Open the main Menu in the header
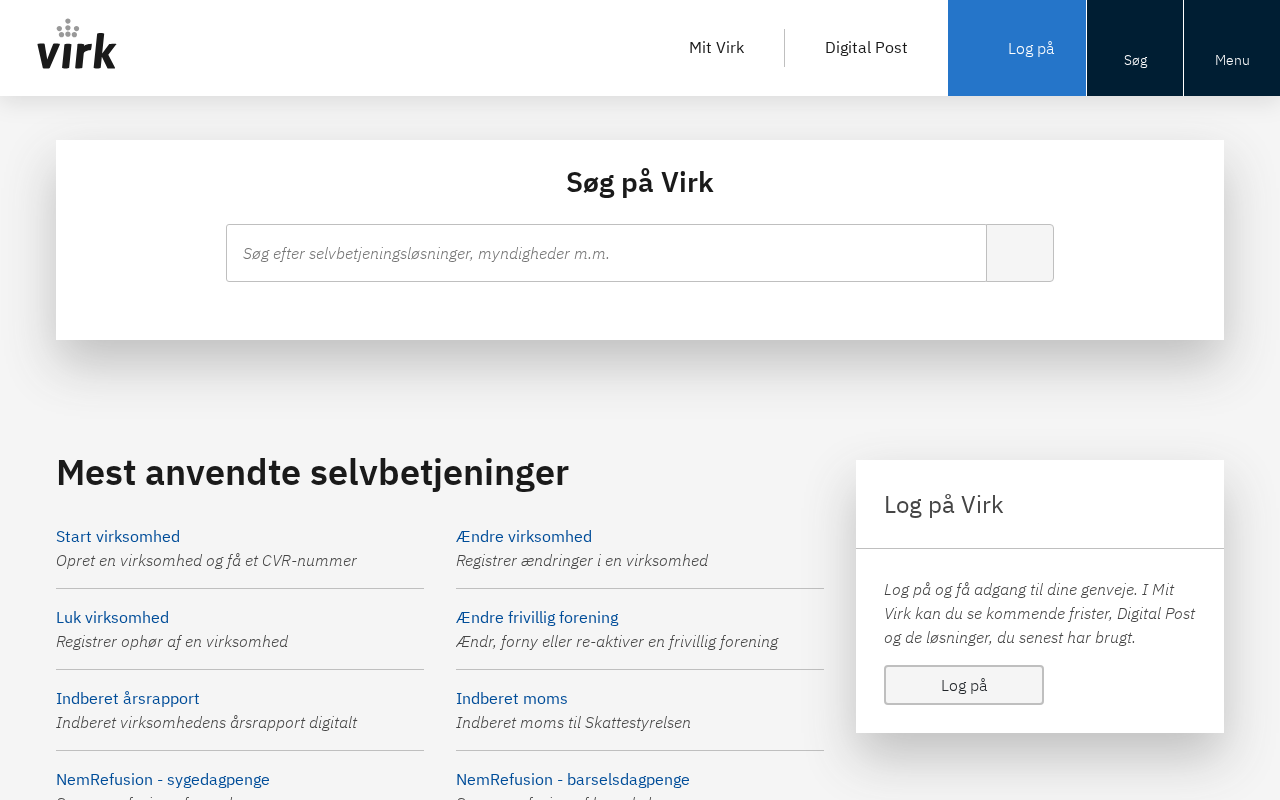 click(x=1232, y=48)
